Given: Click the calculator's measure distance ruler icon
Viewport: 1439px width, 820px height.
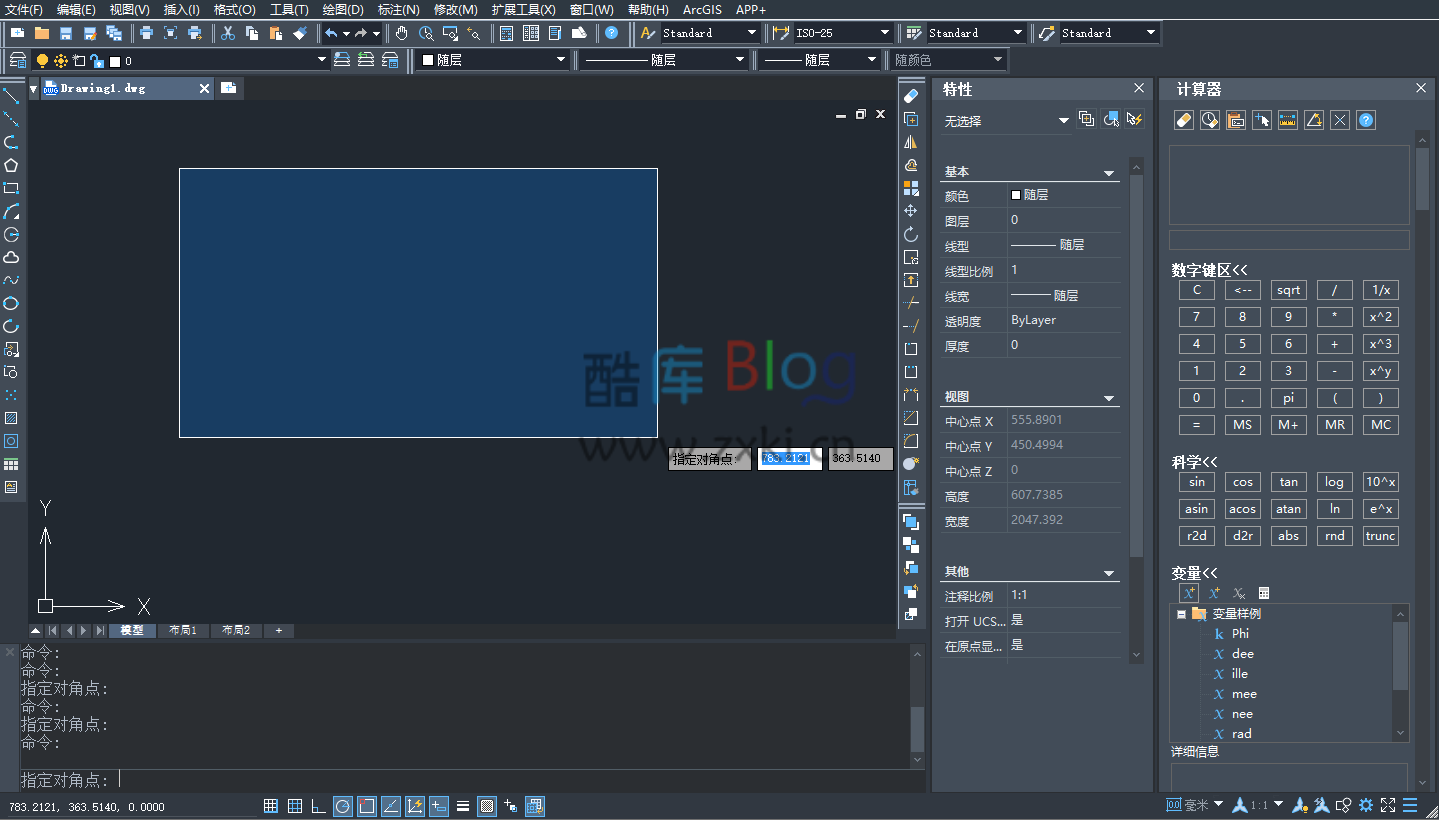Looking at the screenshot, I should click(1288, 120).
